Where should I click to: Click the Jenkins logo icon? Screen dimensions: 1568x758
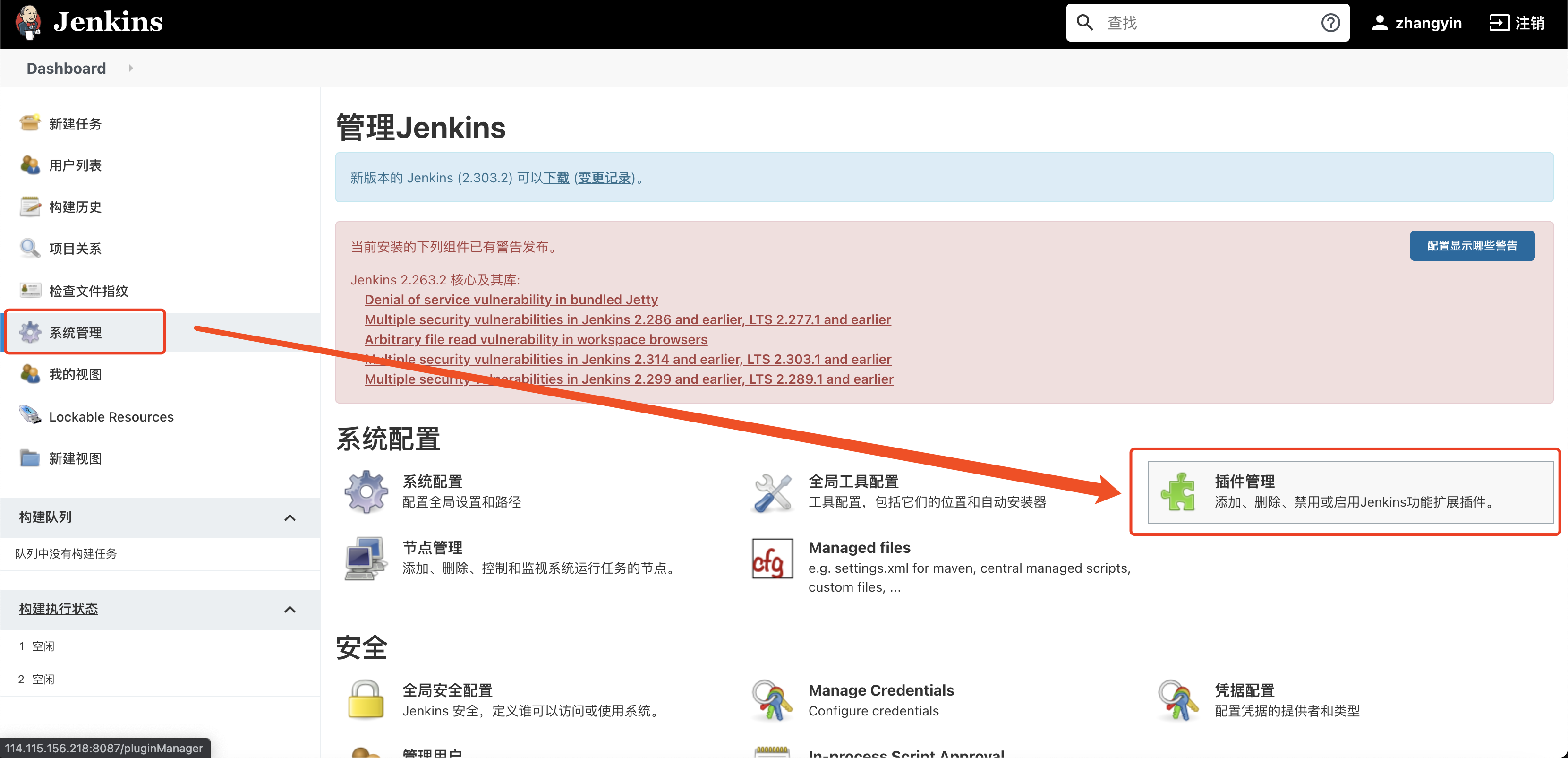(x=27, y=22)
